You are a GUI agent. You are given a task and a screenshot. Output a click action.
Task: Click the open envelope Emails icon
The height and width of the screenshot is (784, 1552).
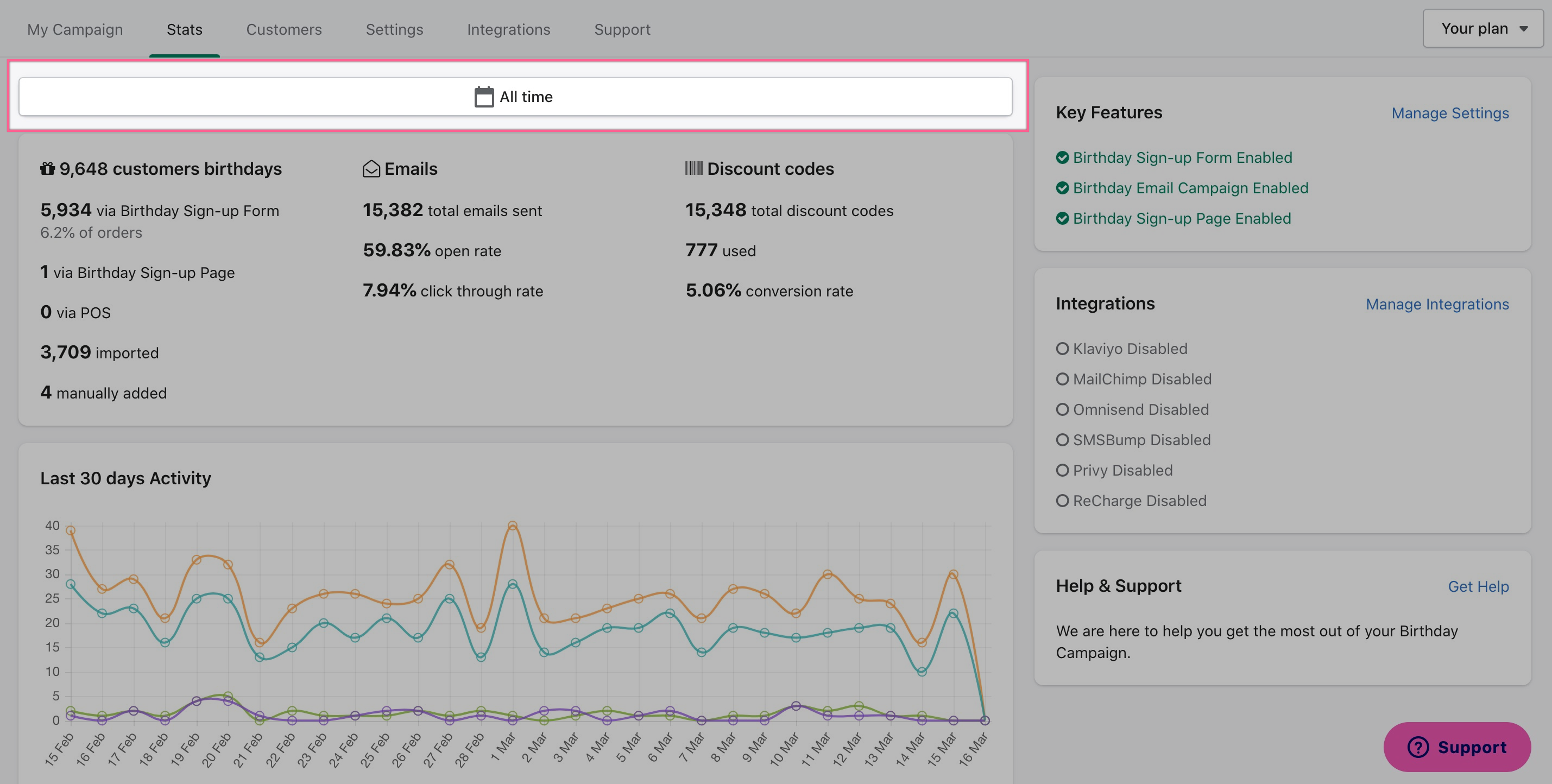(x=371, y=169)
